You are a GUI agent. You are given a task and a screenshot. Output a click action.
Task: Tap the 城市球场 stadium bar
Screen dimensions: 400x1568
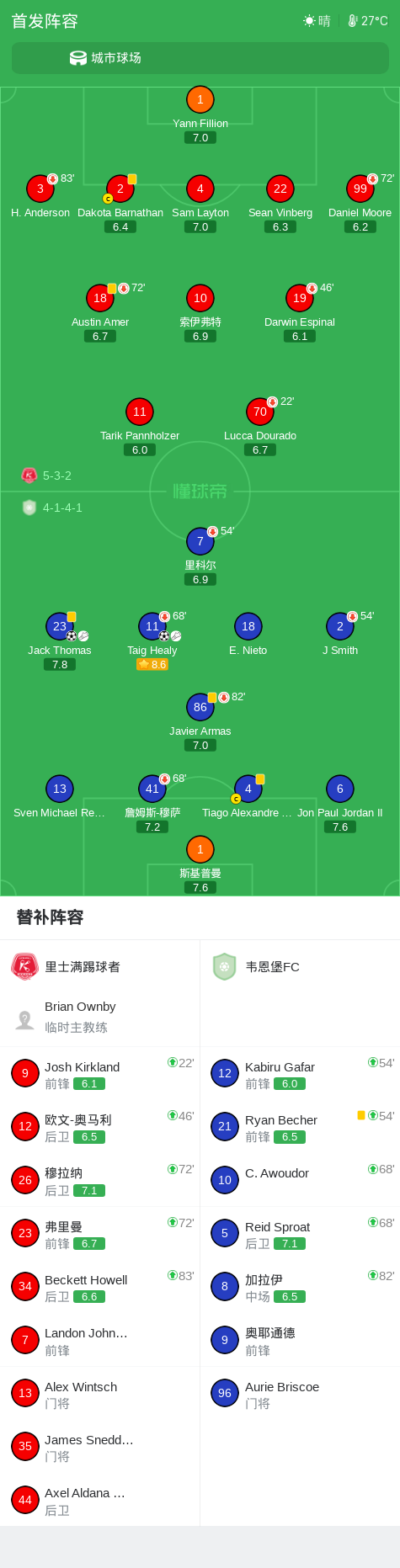(200, 58)
